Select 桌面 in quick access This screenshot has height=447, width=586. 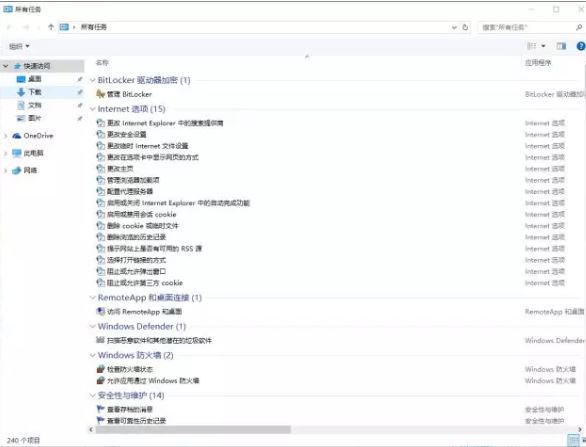coord(35,79)
